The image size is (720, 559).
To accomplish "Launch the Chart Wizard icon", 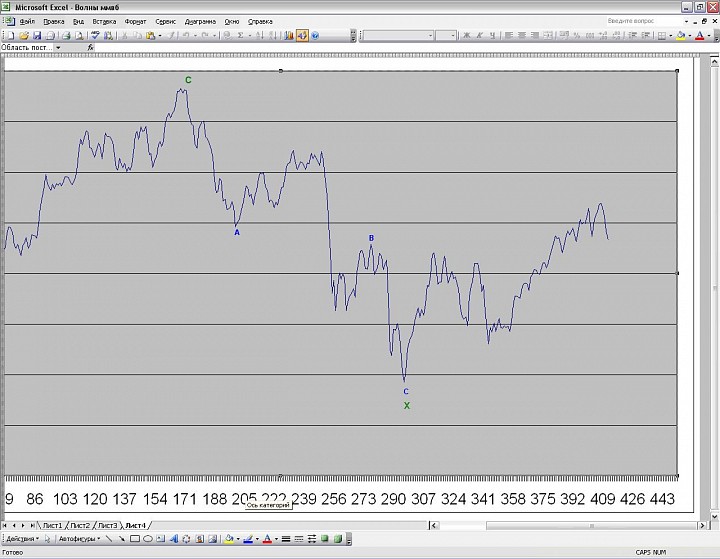I will (x=288, y=35).
